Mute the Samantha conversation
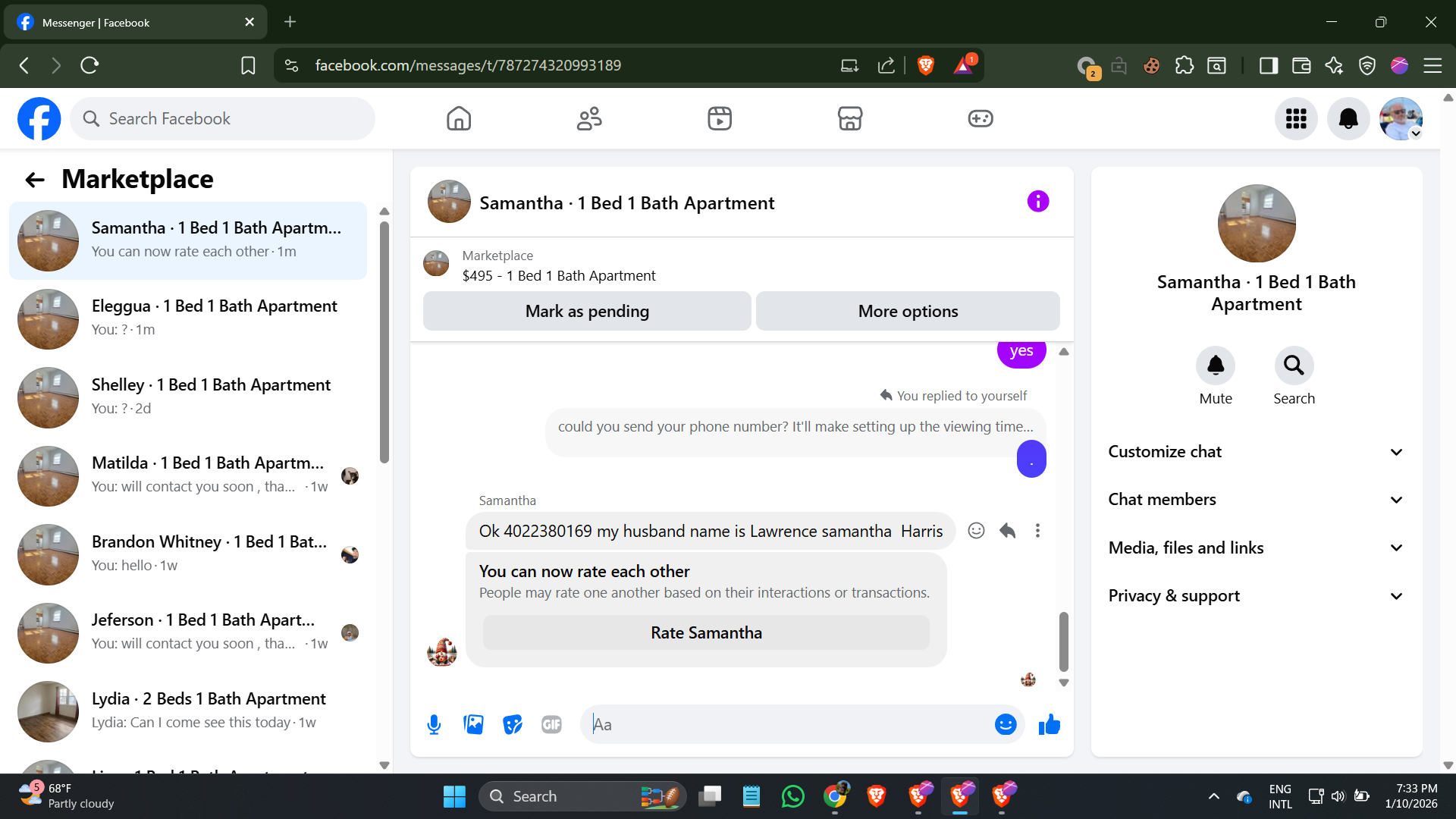Screen dimensions: 1456x819 pyautogui.click(x=1215, y=366)
